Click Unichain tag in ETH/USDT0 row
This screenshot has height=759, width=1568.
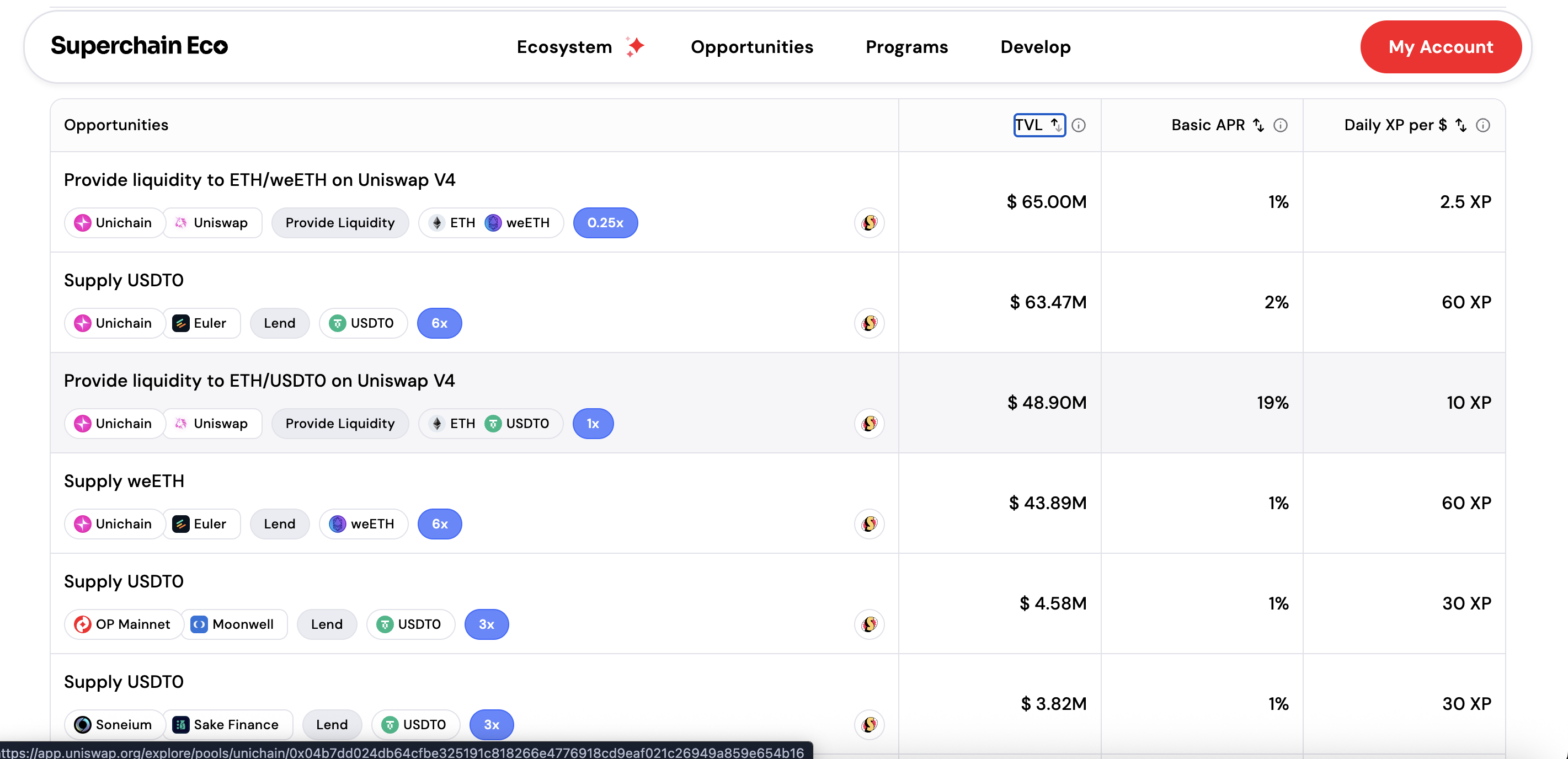click(114, 424)
